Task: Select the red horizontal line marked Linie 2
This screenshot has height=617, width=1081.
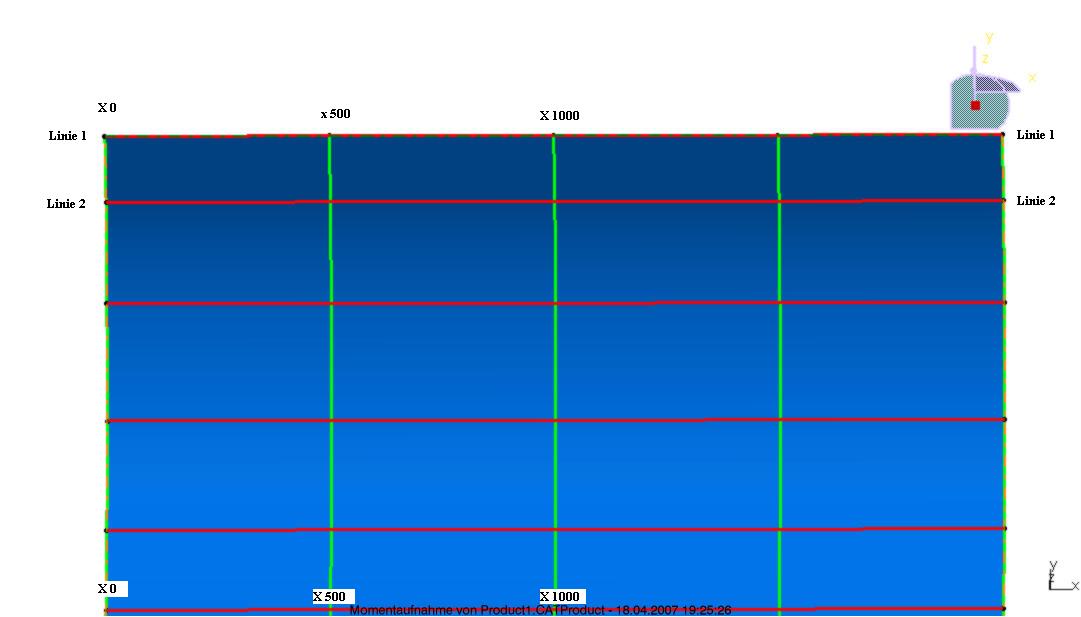Action: coord(554,201)
